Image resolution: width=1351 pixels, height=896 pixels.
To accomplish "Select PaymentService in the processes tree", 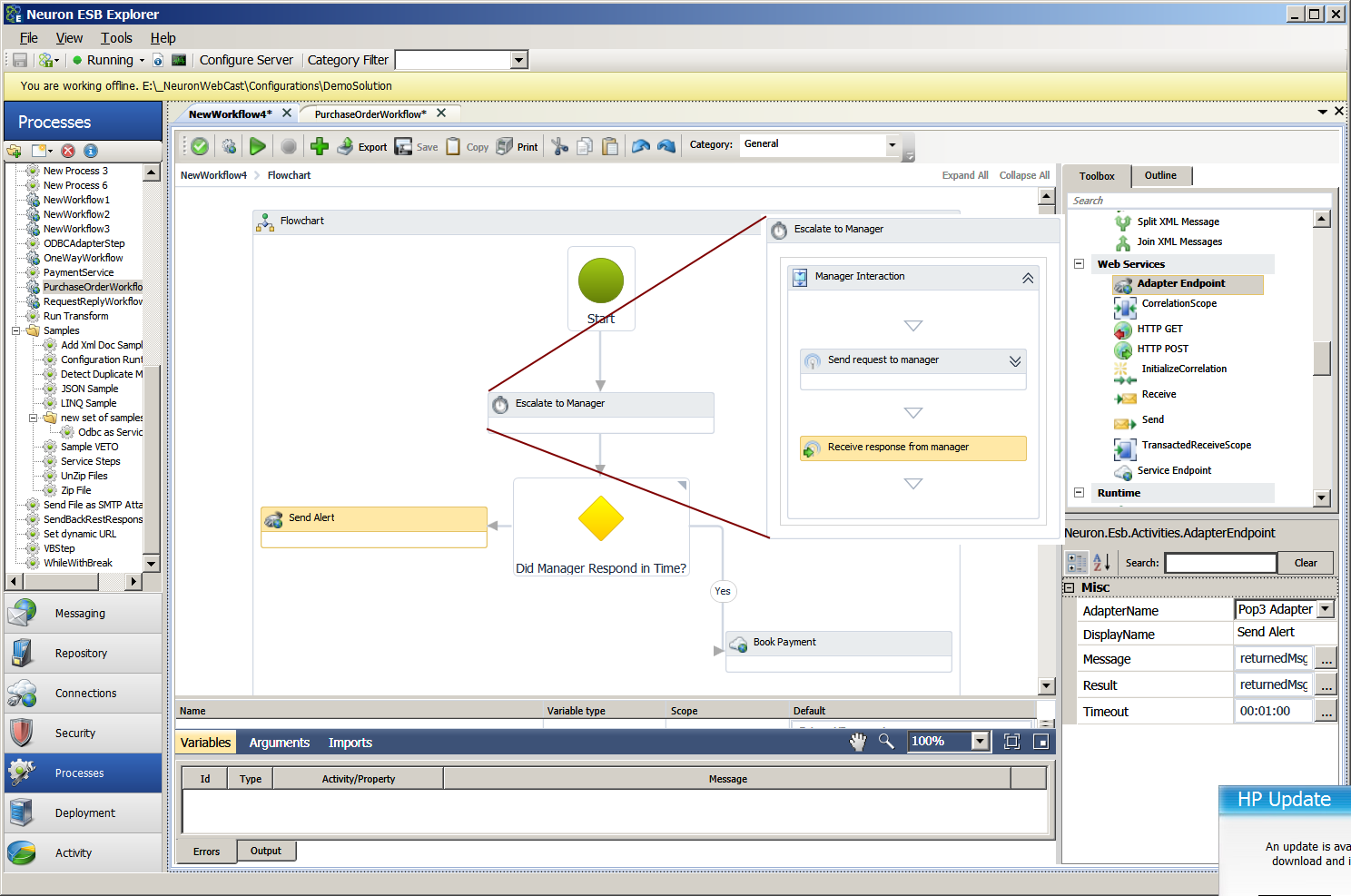I will (79, 272).
